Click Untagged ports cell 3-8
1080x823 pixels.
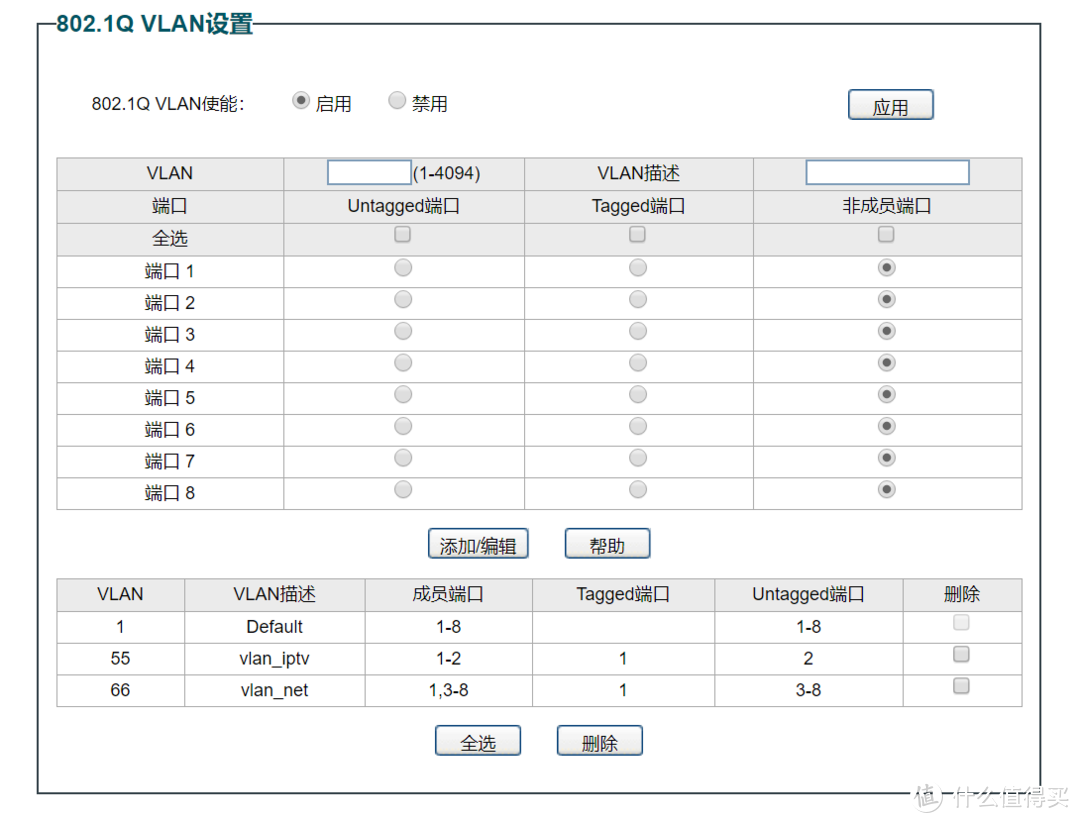tap(809, 691)
